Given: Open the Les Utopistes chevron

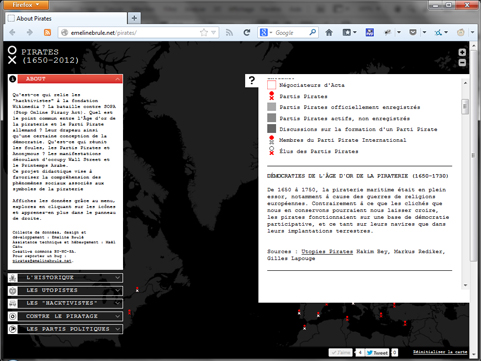Looking at the screenshot, I should coord(117,290).
